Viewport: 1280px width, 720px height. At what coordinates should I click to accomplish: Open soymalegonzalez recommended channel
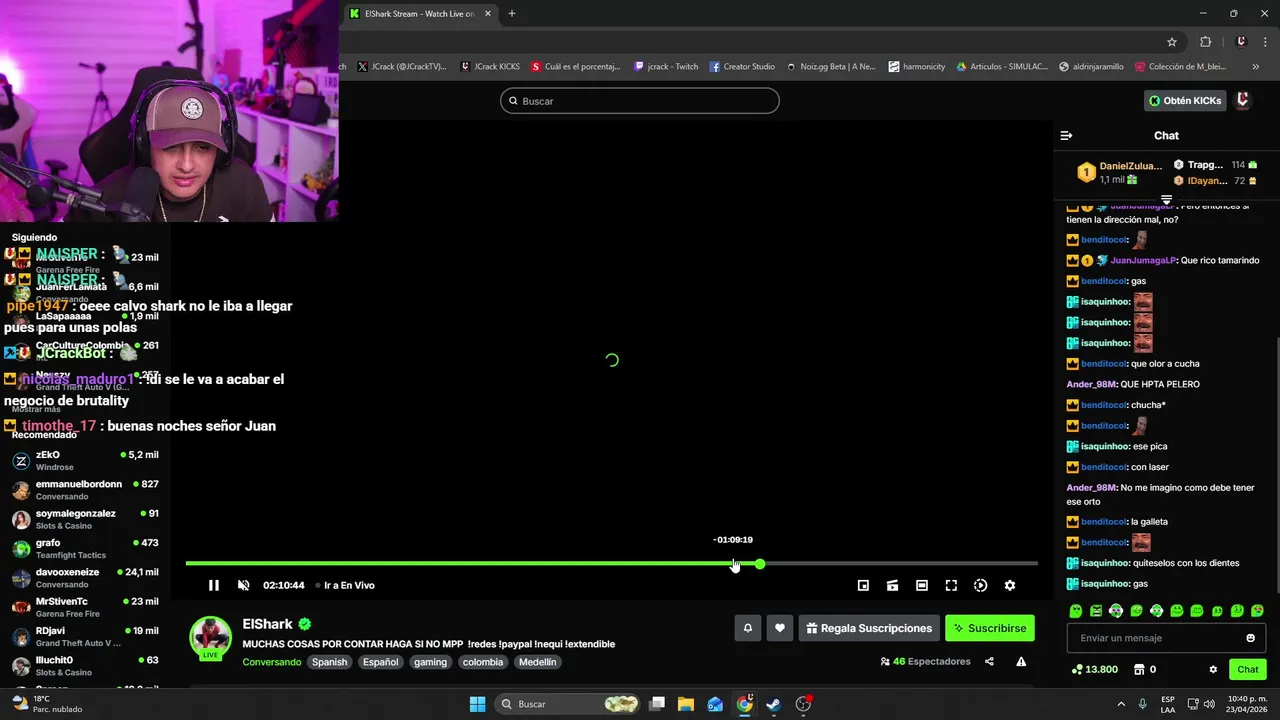[x=85, y=519]
